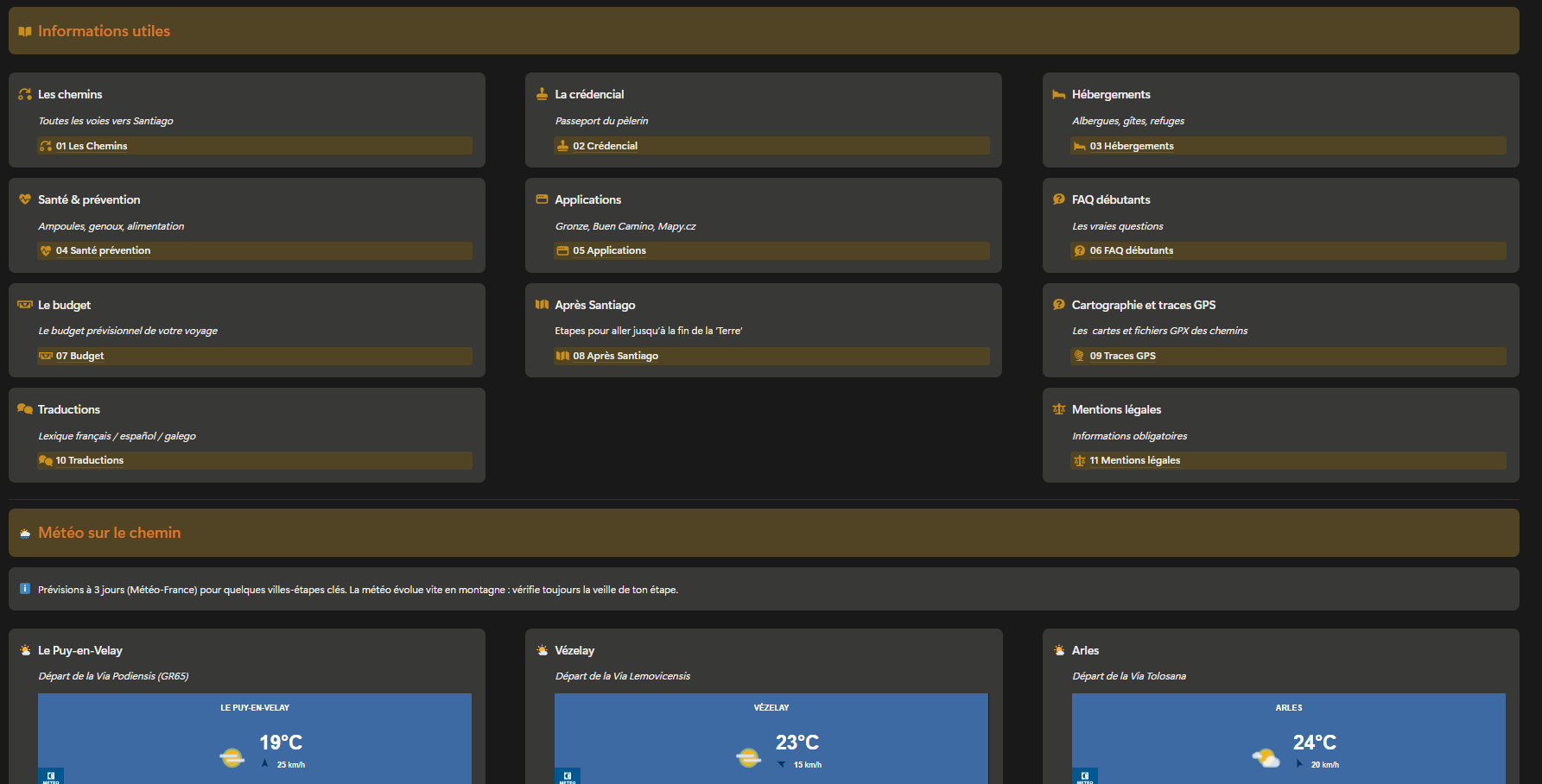
Task: Click the small scales icon in 11 Mentions légales row
Action: 1079,460
